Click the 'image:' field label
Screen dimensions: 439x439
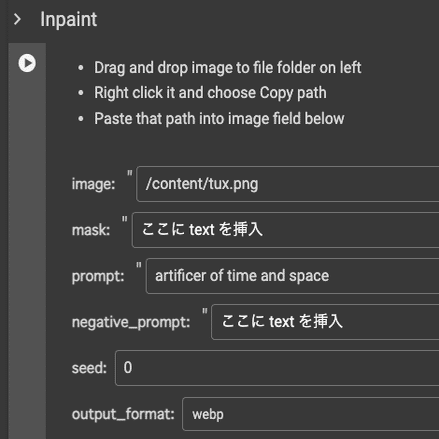(93, 184)
